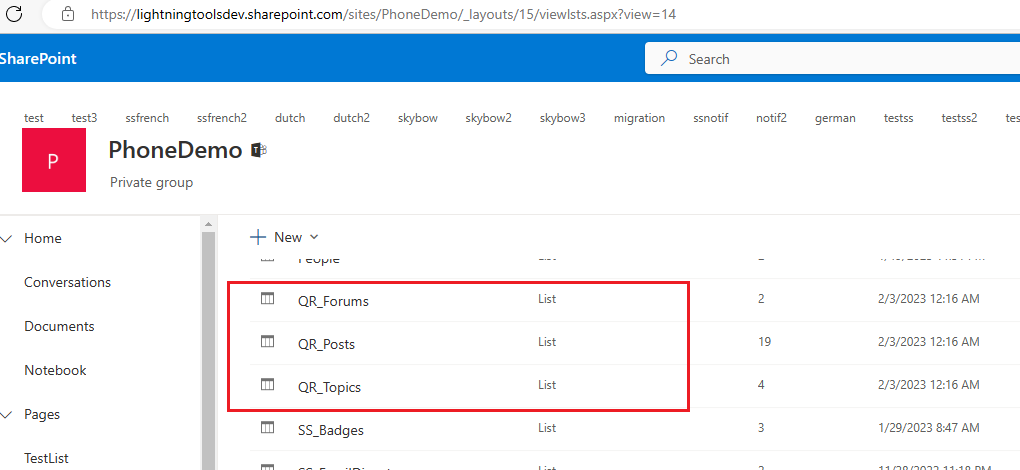
Task: Collapse the Pages navigation section
Action: (x=8, y=414)
